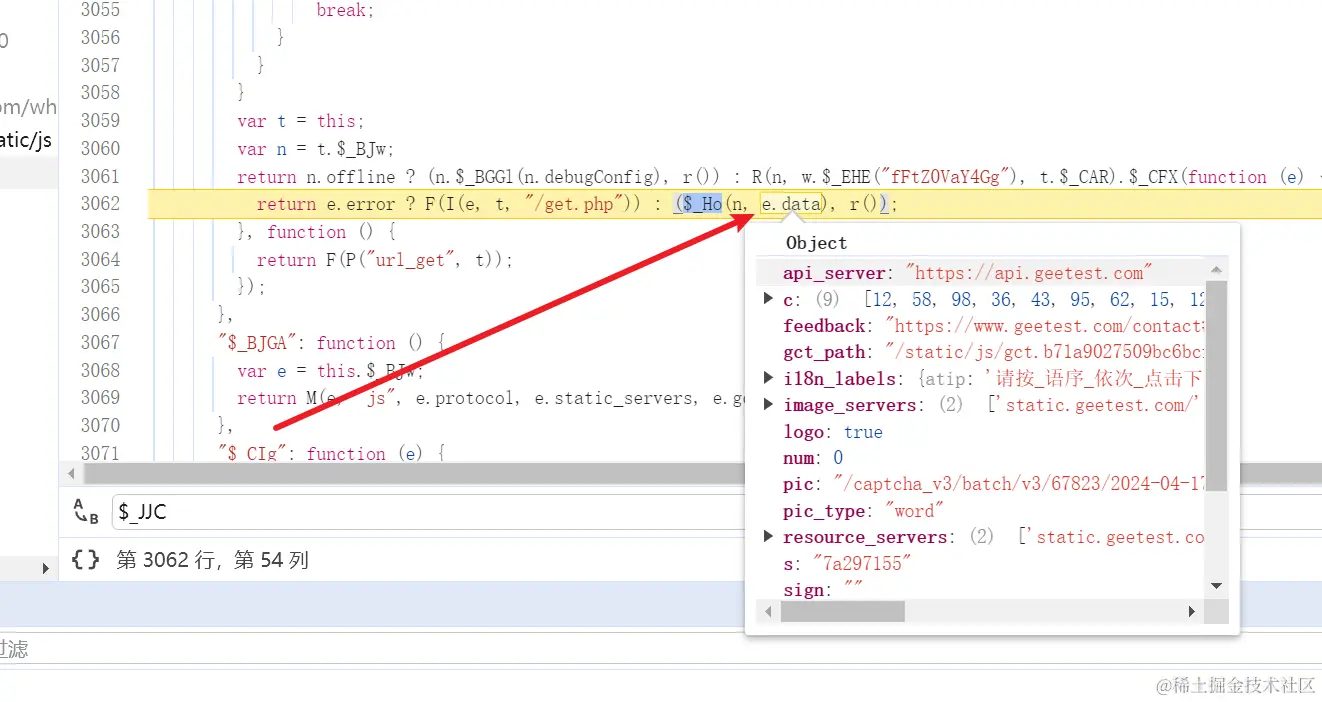1322x702 pixels.
Task: Click the pic_type "word" property
Action: [864, 511]
